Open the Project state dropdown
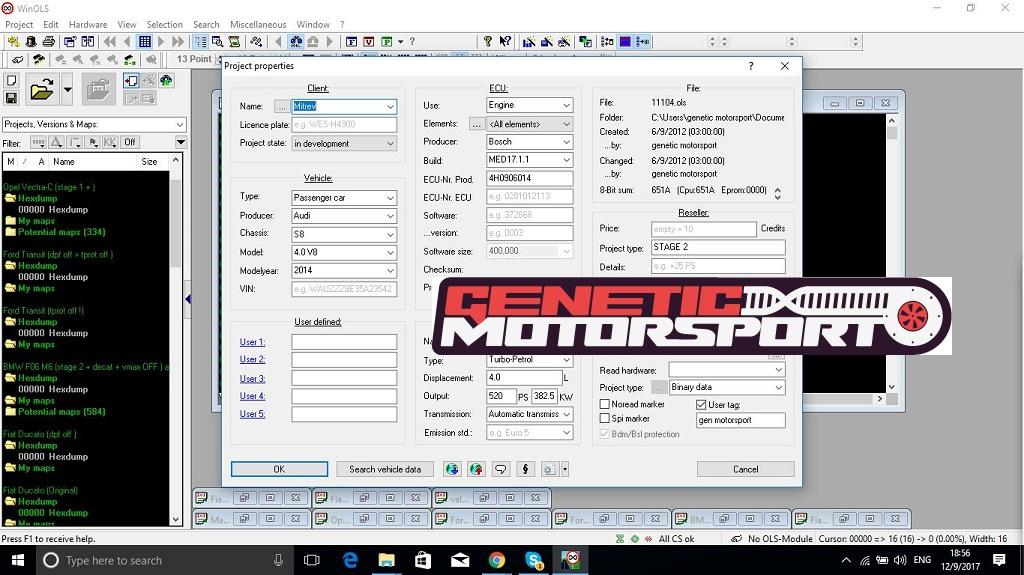 pyautogui.click(x=344, y=143)
